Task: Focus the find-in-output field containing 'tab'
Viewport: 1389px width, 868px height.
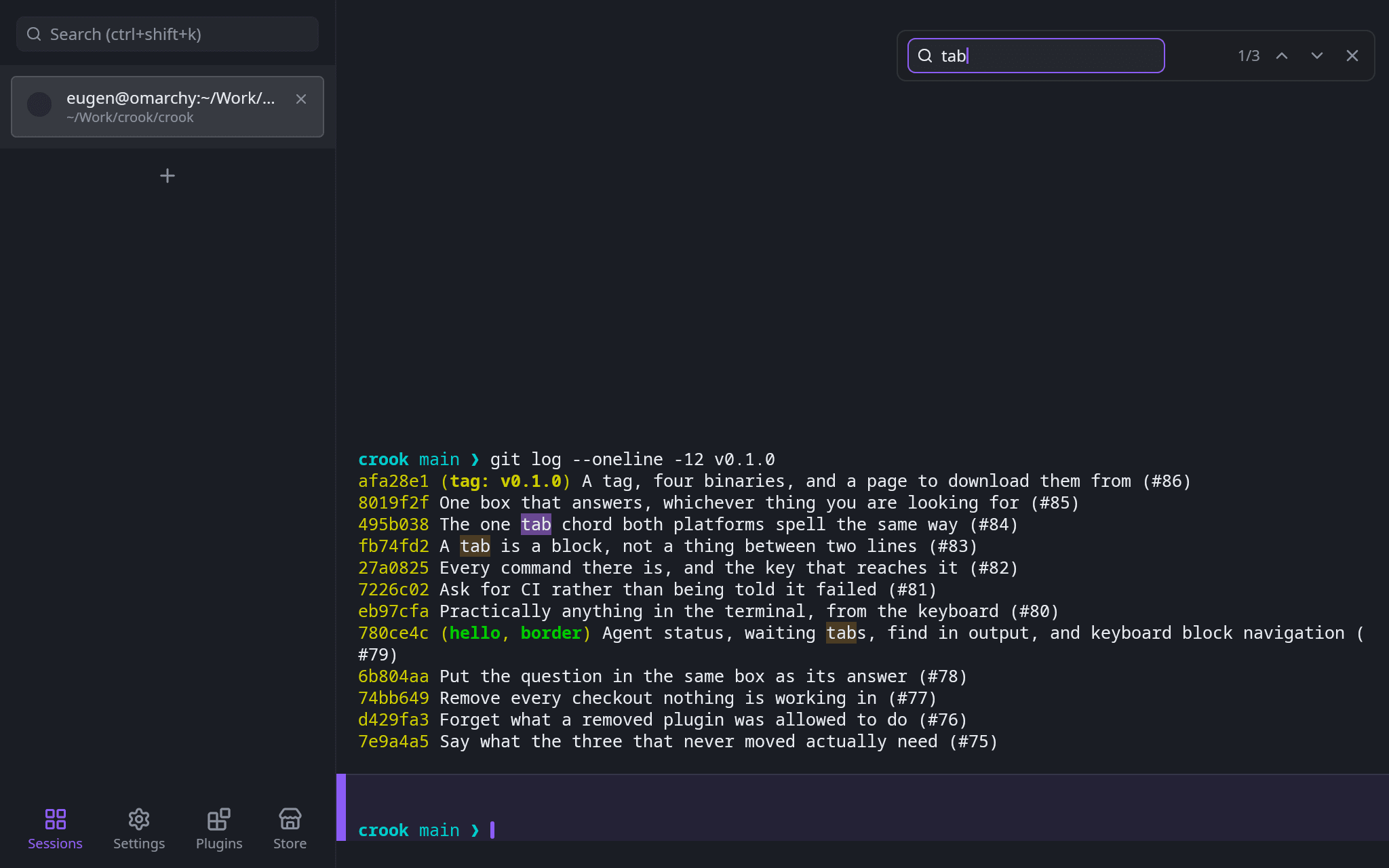Action: (1036, 56)
